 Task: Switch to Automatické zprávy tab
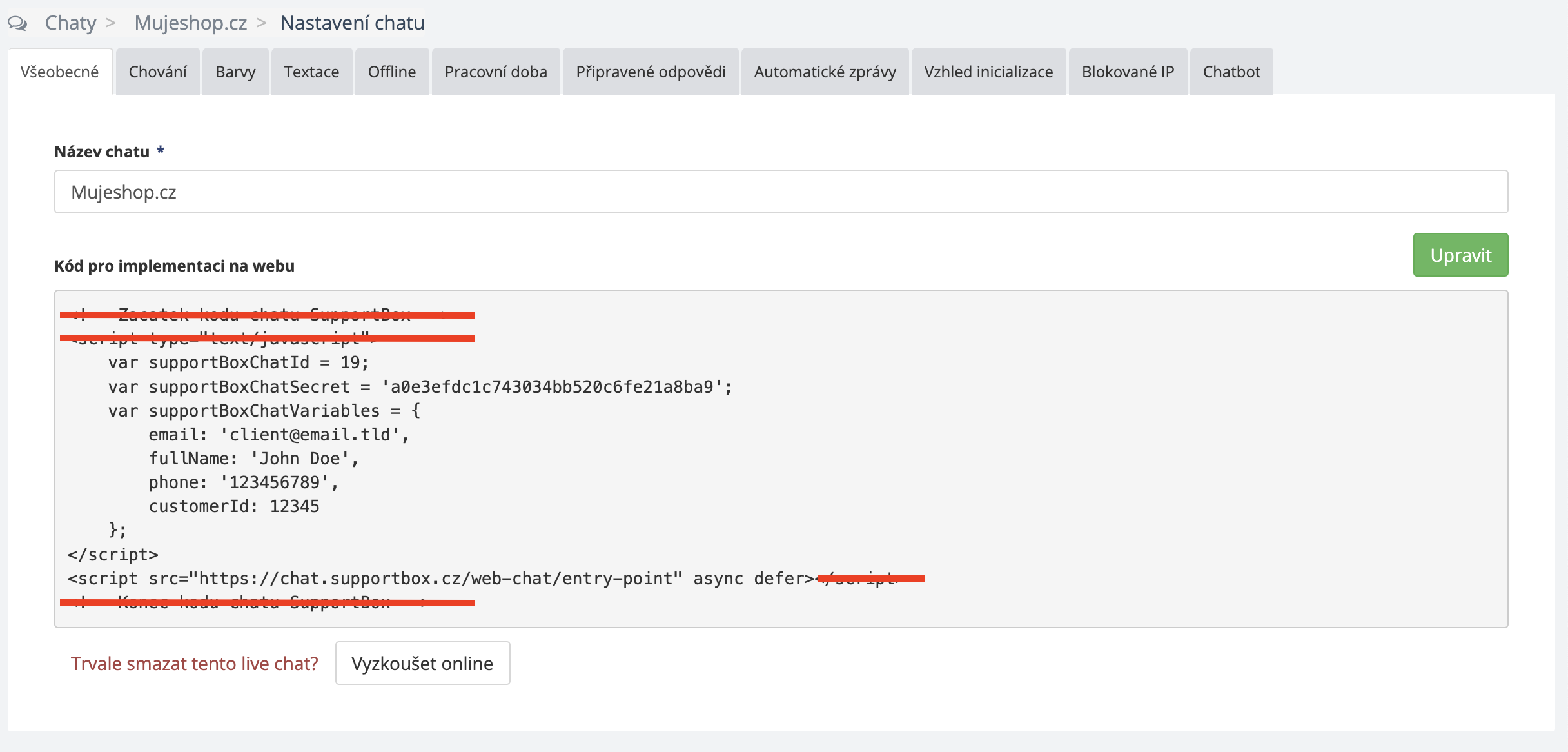tap(825, 72)
